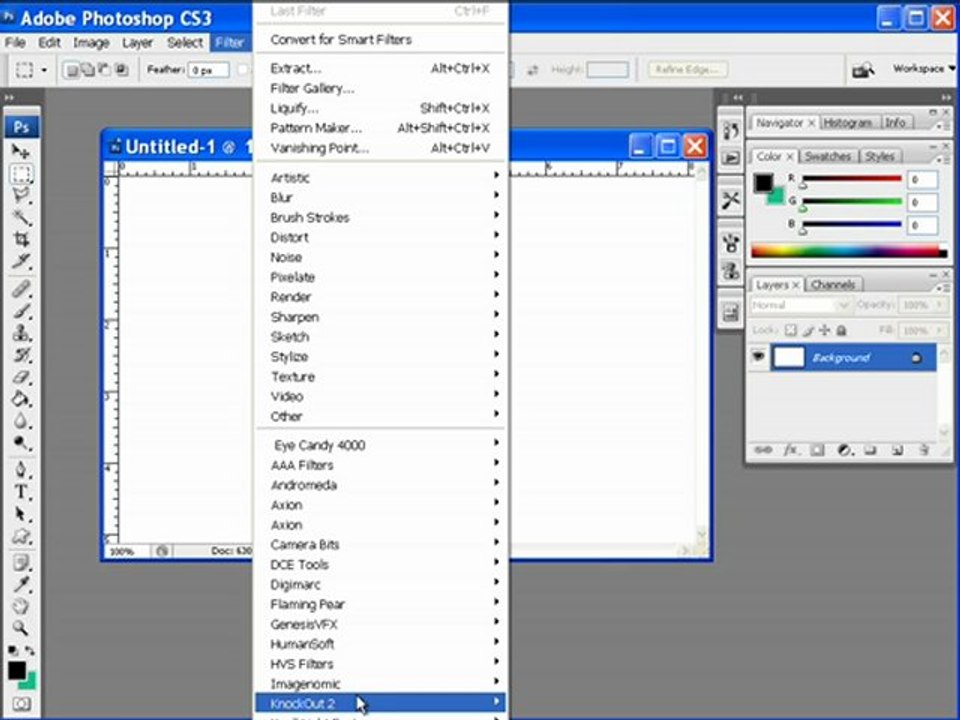
Task: Switch to the Channels tab
Action: 833,285
